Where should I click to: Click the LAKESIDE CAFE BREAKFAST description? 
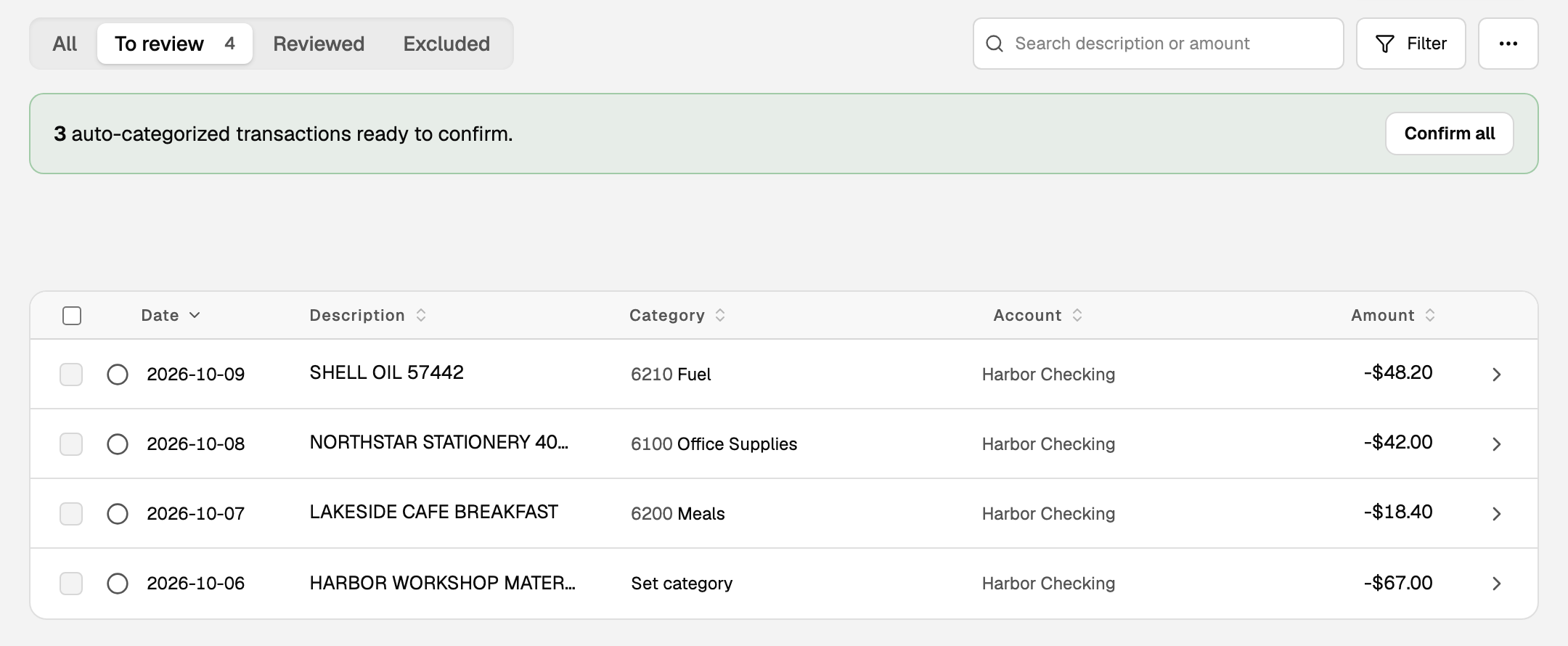[433, 512]
